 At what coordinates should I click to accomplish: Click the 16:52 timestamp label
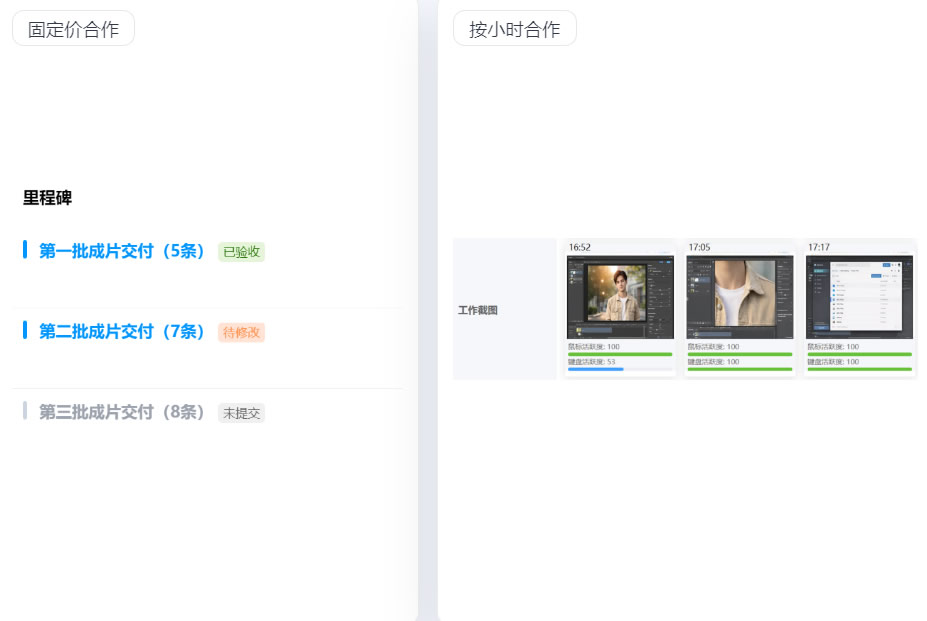click(580, 247)
